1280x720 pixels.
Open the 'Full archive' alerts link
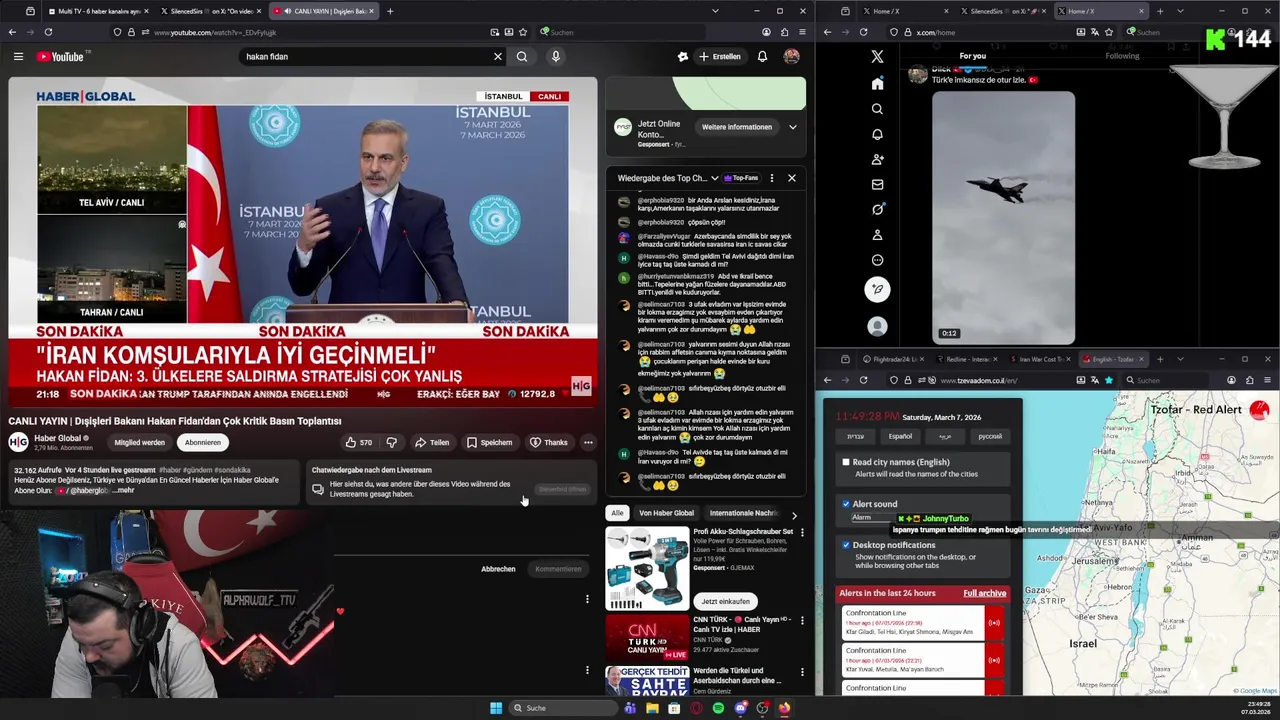point(984,593)
